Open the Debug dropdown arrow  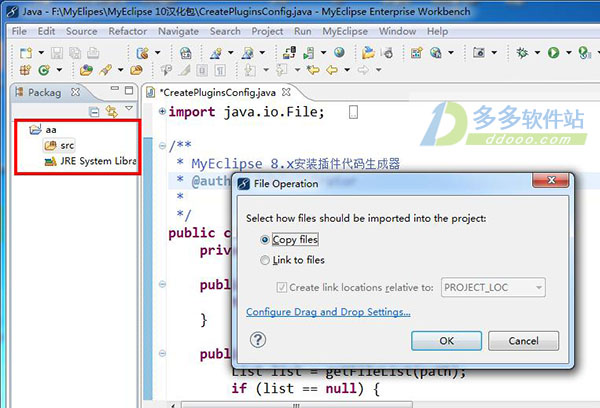pos(537,52)
